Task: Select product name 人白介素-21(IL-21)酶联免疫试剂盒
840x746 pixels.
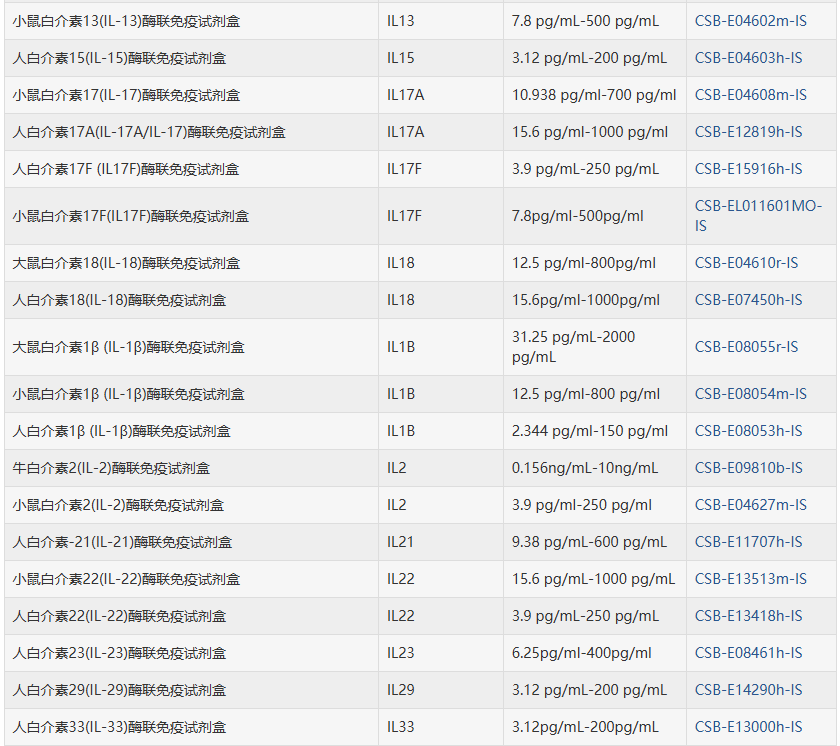Action: (122, 542)
